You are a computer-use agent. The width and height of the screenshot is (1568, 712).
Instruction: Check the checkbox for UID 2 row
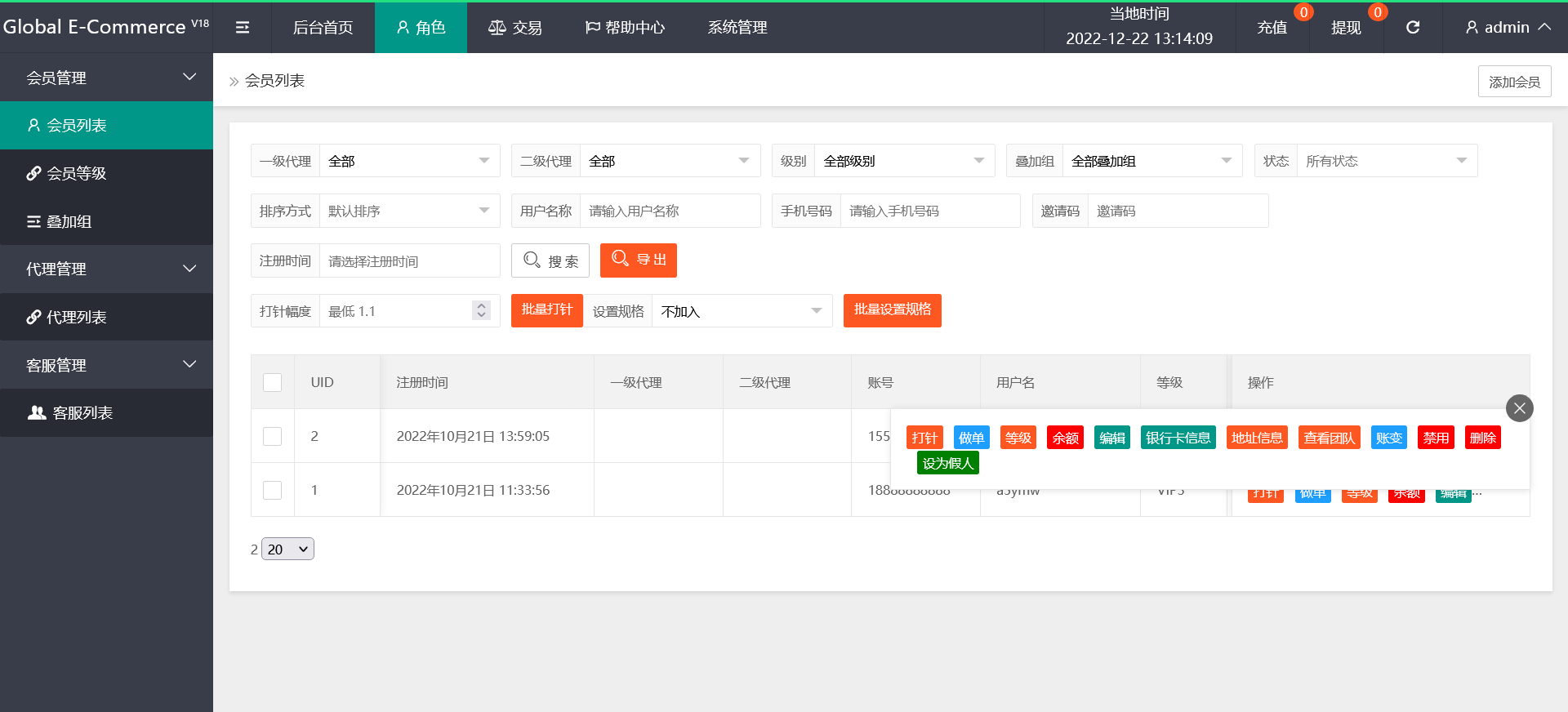pyautogui.click(x=273, y=436)
